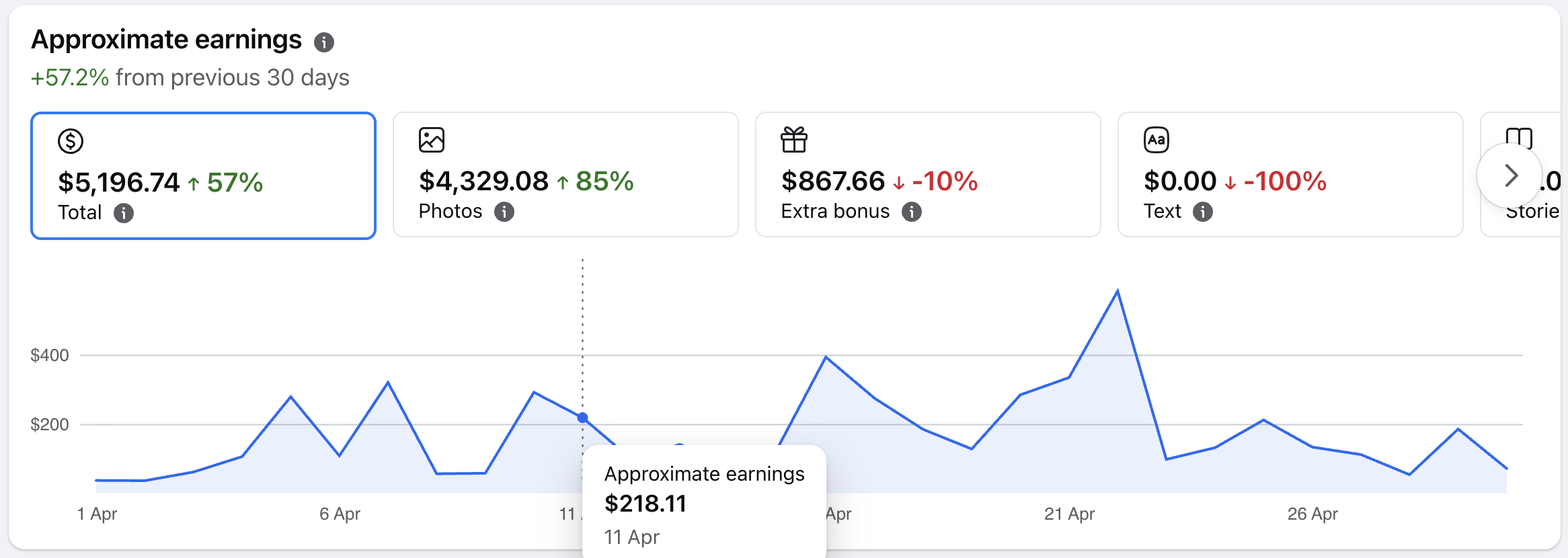The image size is (1568, 558).
Task: Click the 11 Apr date in the tooltip
Action: (x=632, y=537)
